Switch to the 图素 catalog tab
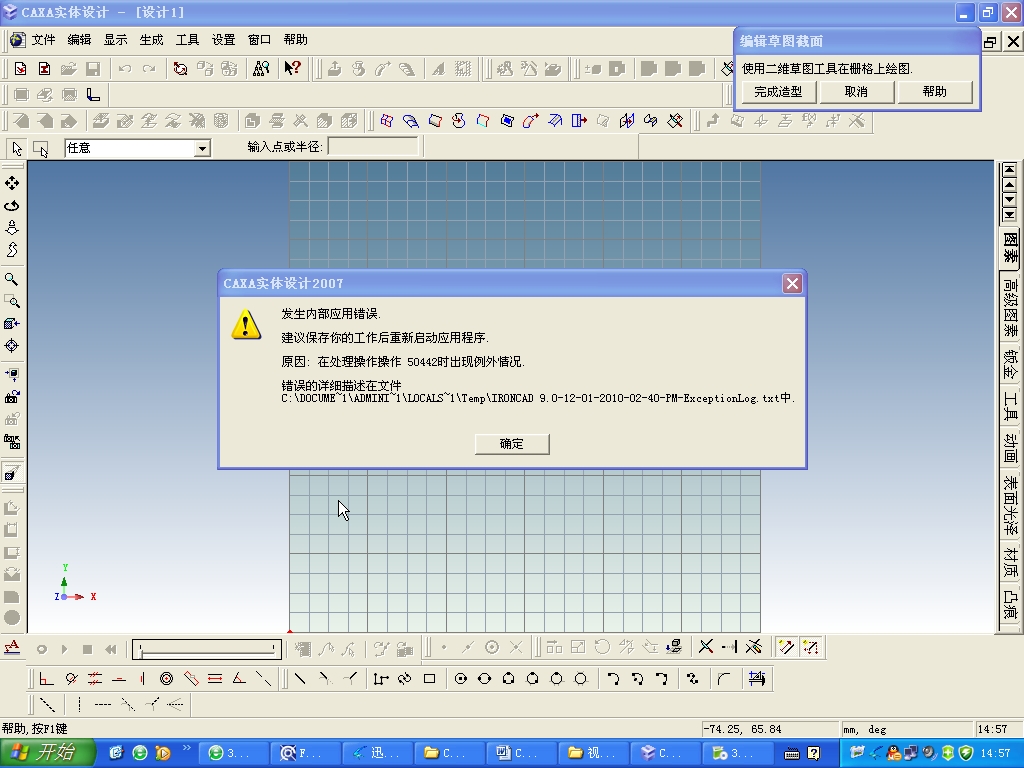 coord(1010,247)
